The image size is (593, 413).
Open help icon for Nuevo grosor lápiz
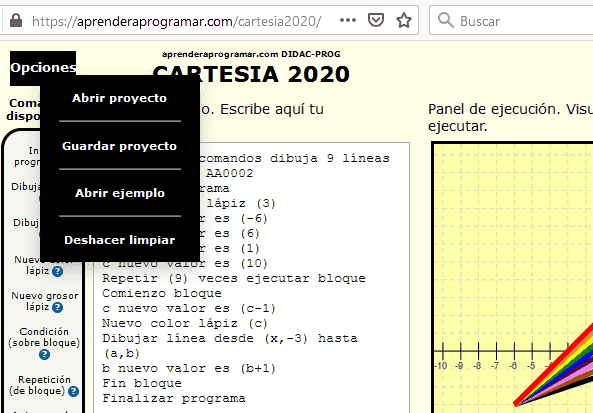pyautogui.click(x=57, y=307)
